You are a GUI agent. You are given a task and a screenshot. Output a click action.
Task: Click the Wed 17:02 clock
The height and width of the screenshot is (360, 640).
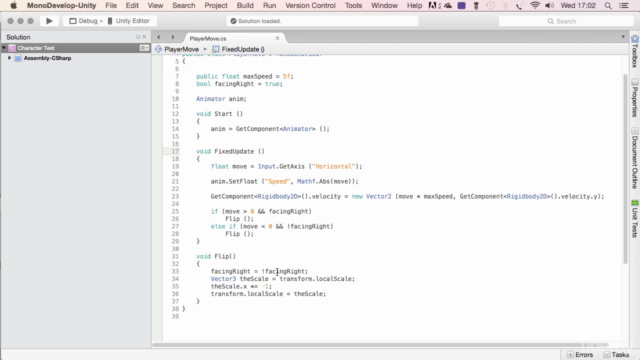pyautogui.click(x=578, y=5)
